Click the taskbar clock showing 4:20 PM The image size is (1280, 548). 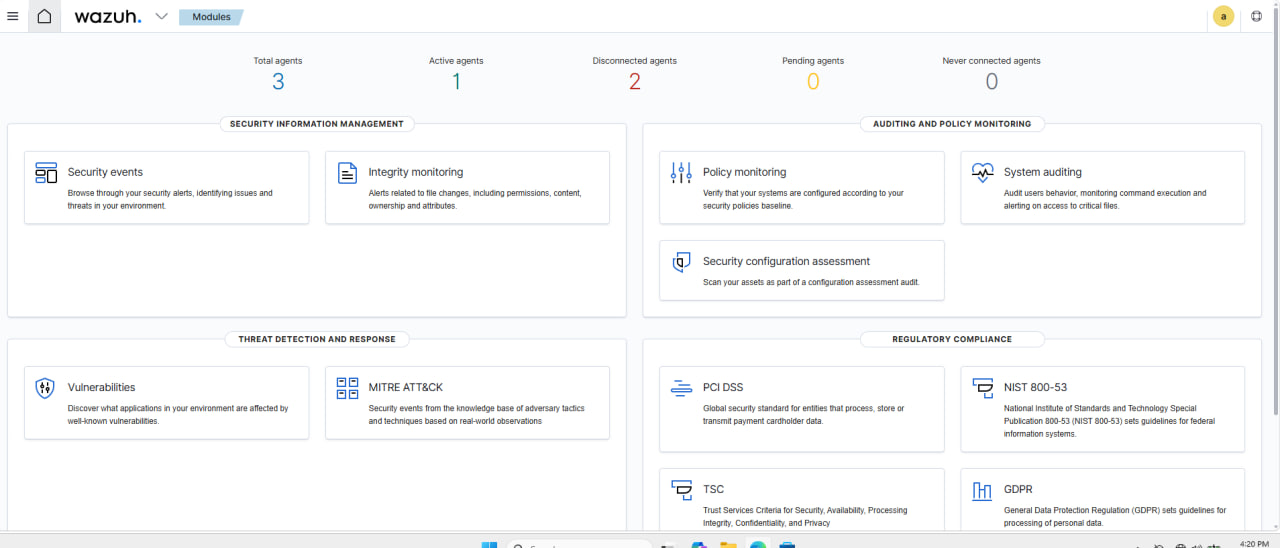tap(1253, 544)
